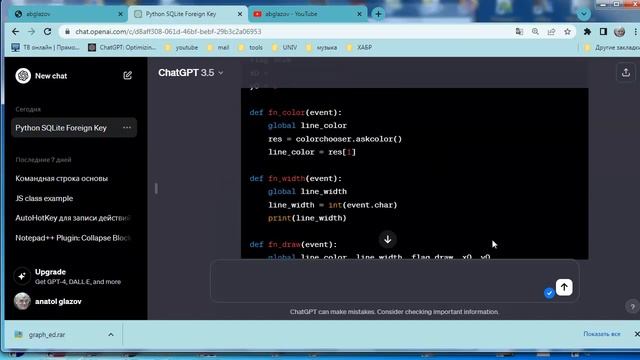Open the Другие закладки folder

point(611,47)
